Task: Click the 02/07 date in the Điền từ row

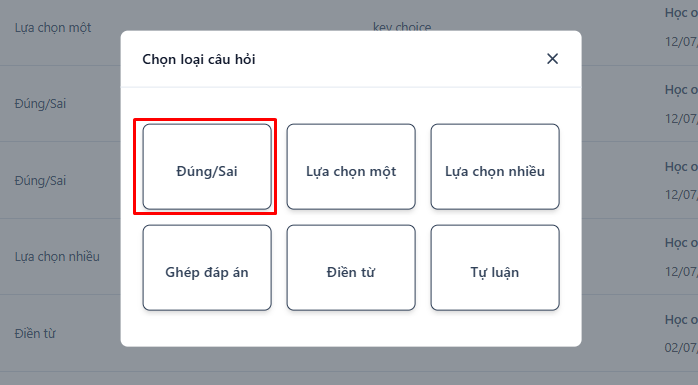Action: [681, 347]
